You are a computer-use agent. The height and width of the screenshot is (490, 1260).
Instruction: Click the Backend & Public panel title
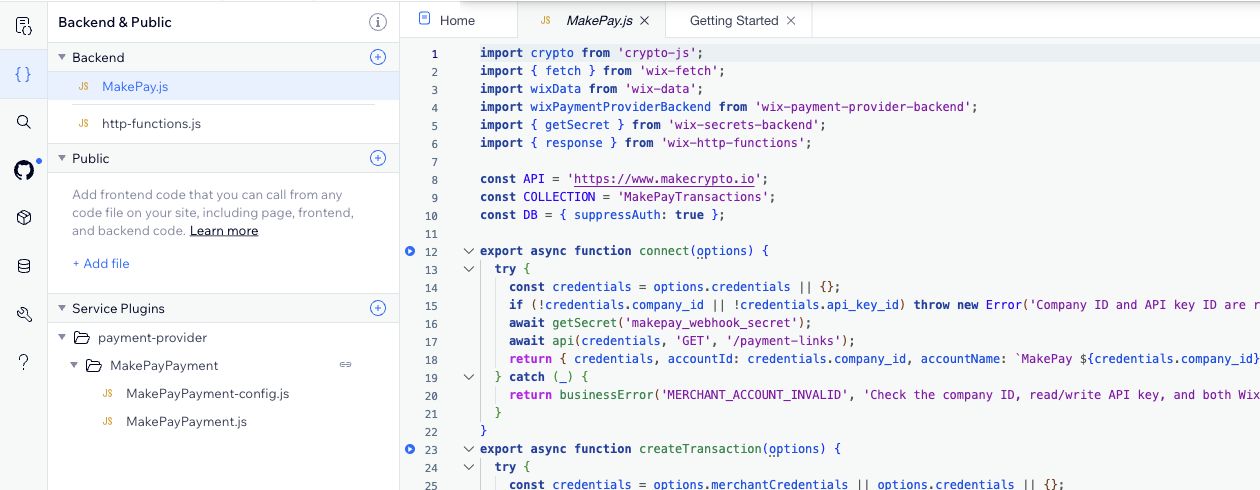pos(115,22)
